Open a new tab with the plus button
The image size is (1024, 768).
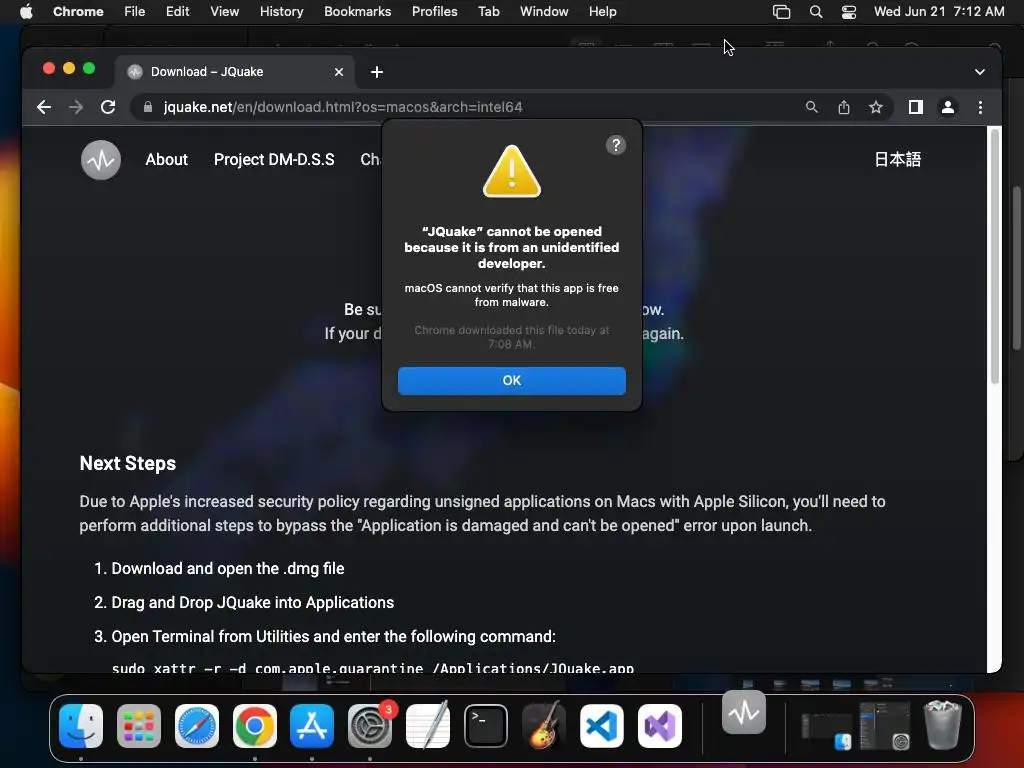(377, 72)
